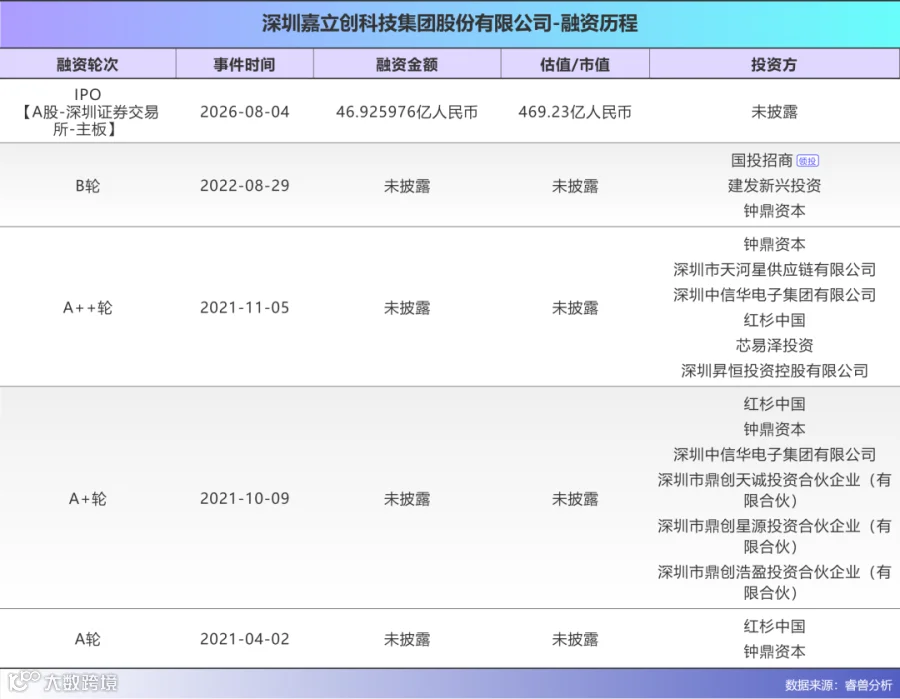Click the 数据来源：睿兽分析 footer text
This screenshot has height=699, width=900.
[x=839, y=685]
